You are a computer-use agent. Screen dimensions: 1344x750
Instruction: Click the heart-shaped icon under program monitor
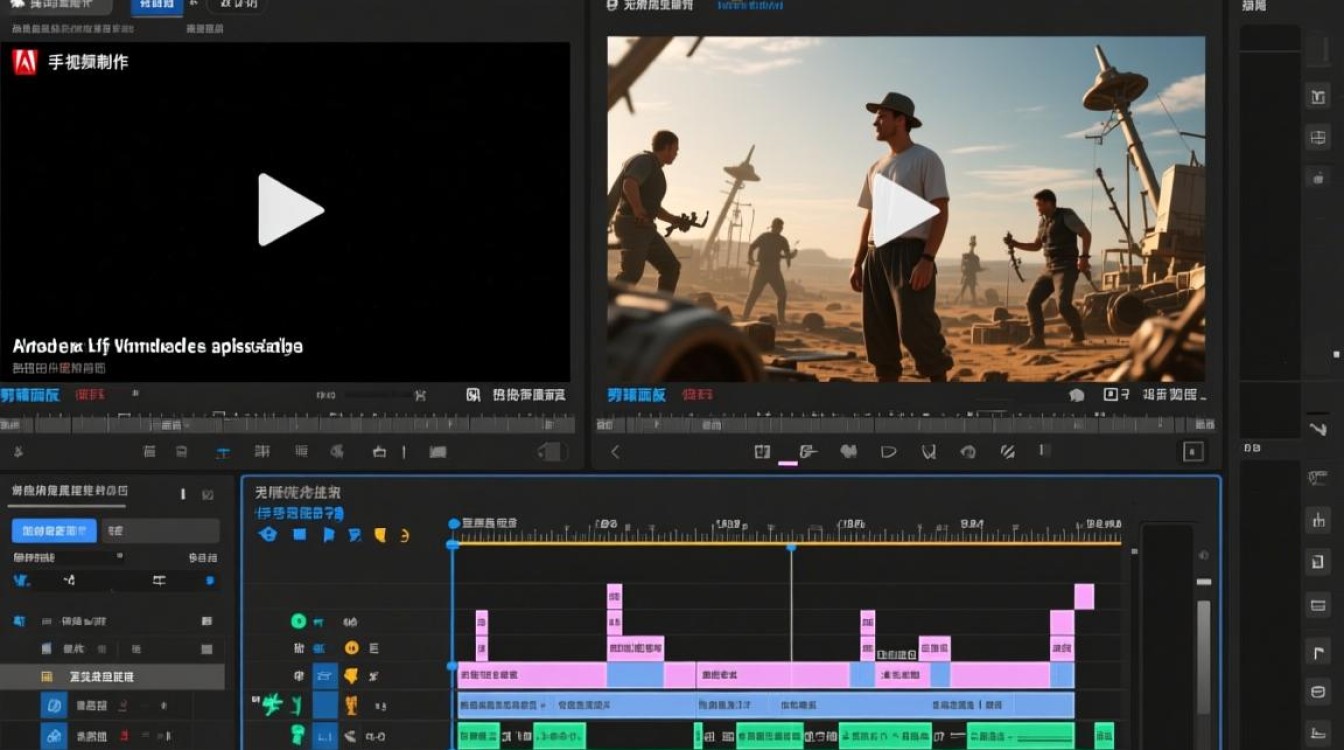(849, 452)
